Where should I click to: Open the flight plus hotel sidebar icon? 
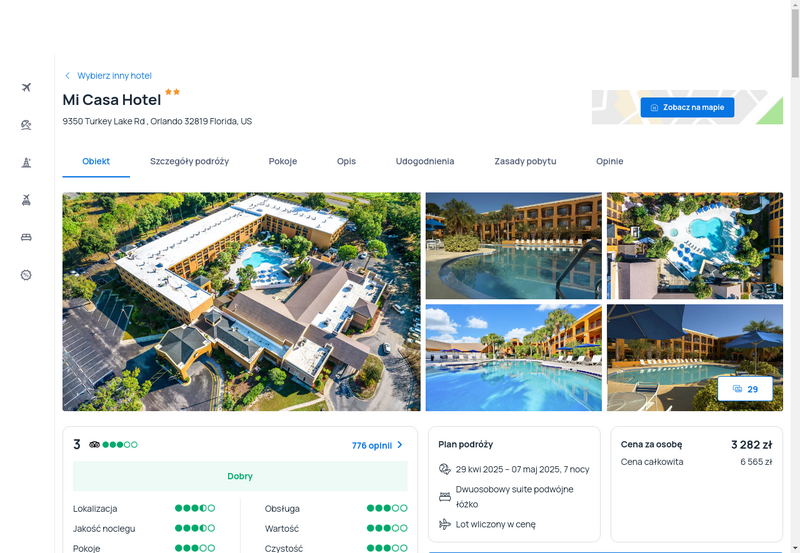click(x=27, y=200)
